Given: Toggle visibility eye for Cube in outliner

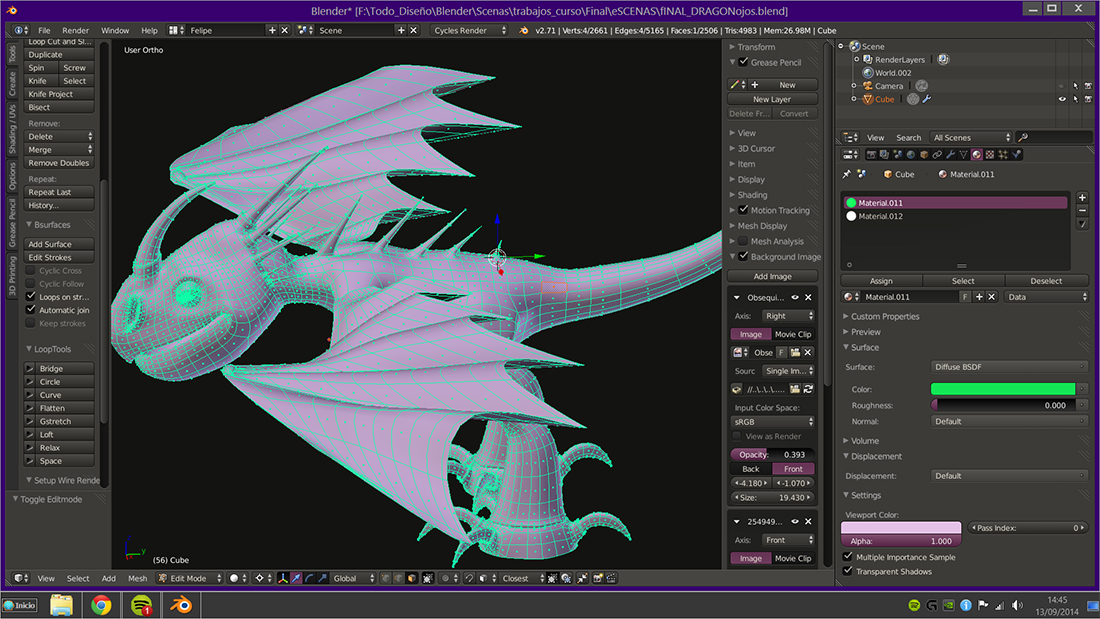Looking at the screenshot, I should [1062, 99].
